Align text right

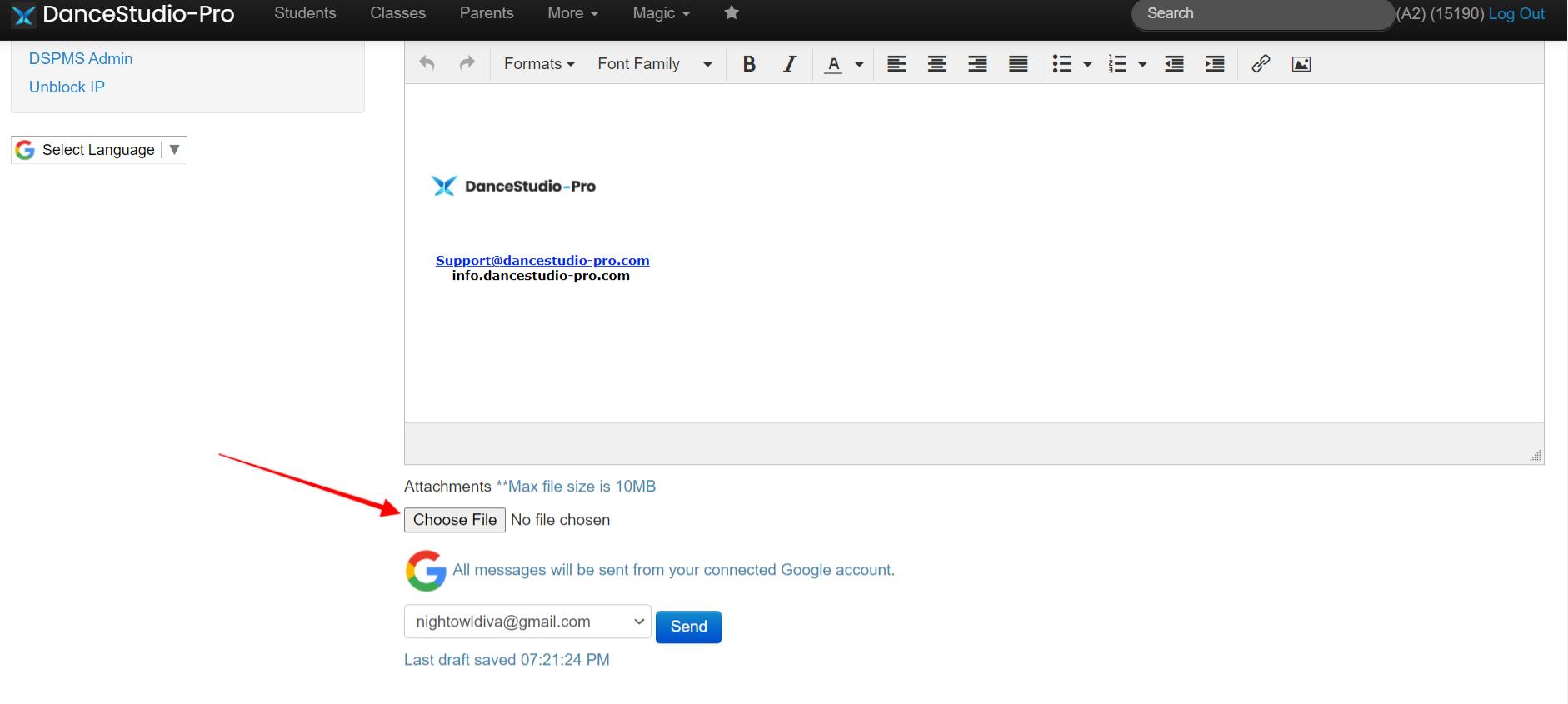pyautogui.click(x=977, y=63)
